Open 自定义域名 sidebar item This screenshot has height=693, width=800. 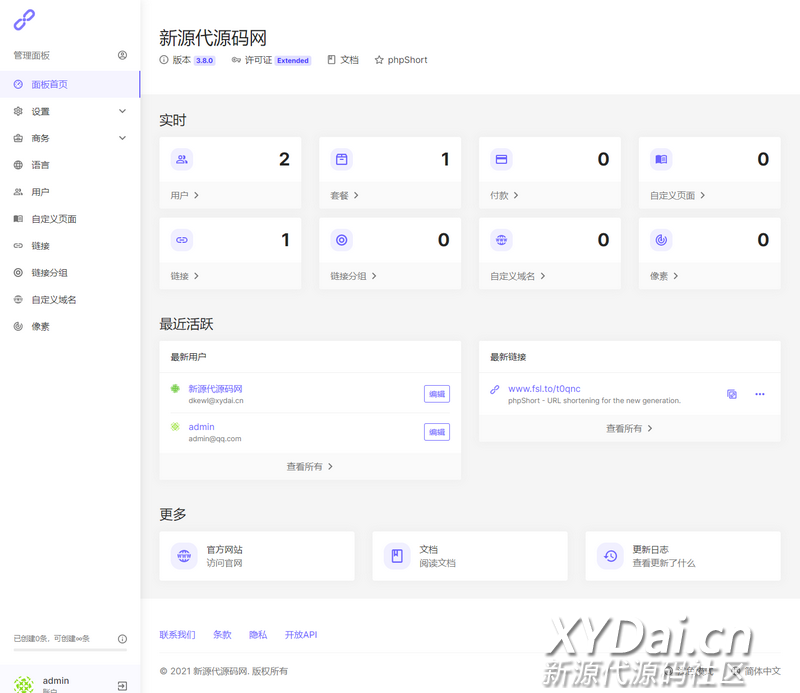click(53, 300)
